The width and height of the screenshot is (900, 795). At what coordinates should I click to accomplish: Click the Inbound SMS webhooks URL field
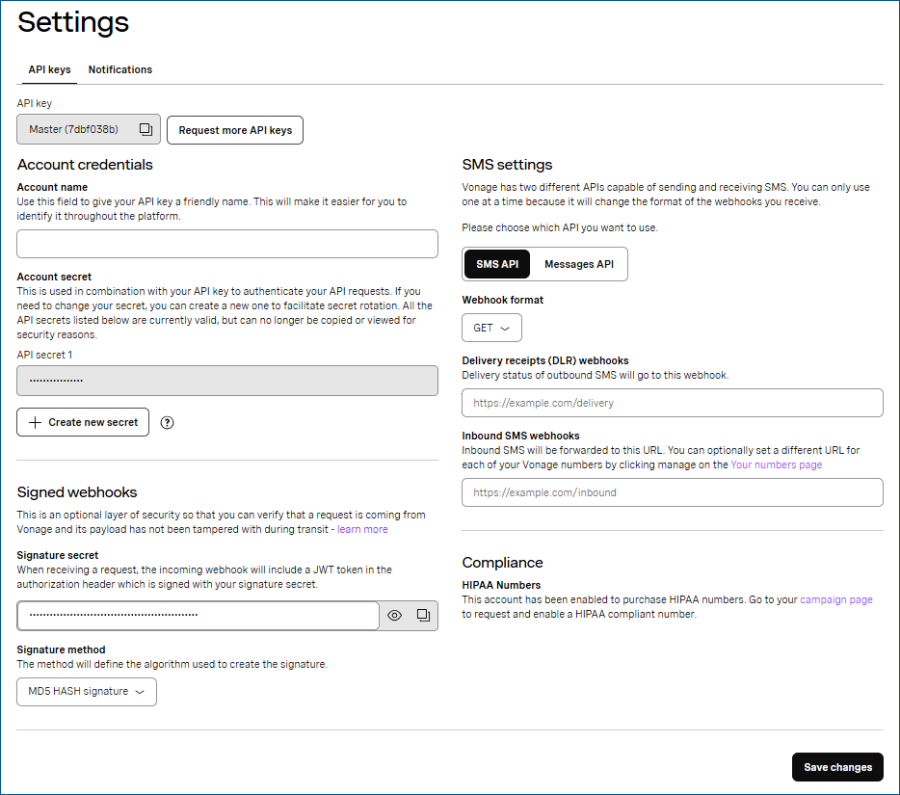(672, 493)
